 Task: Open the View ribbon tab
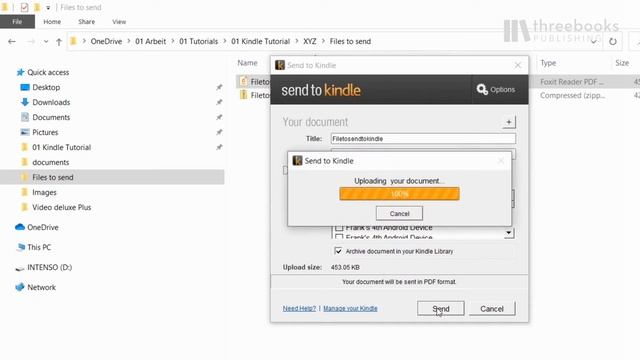[x=119, y=22]
